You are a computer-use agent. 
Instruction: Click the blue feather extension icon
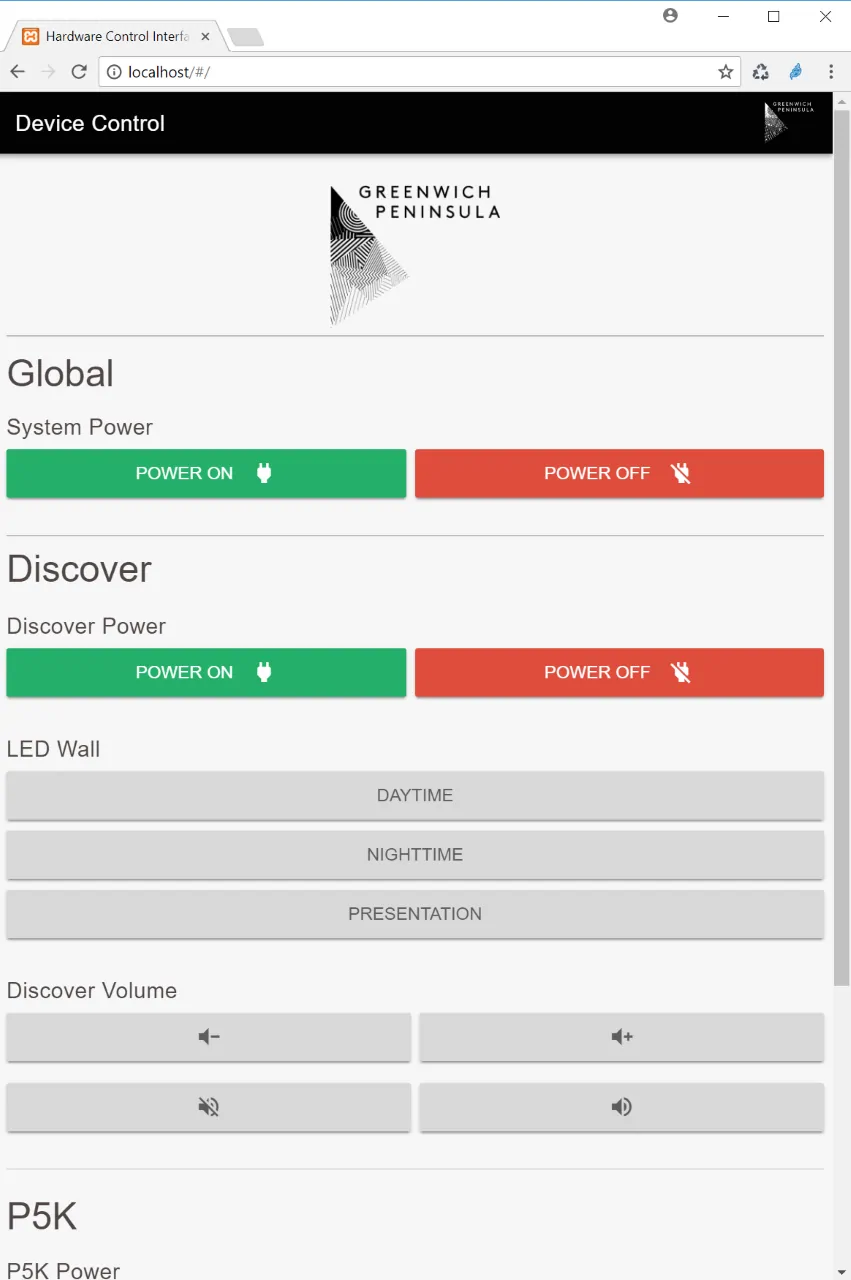coord(796,72)
